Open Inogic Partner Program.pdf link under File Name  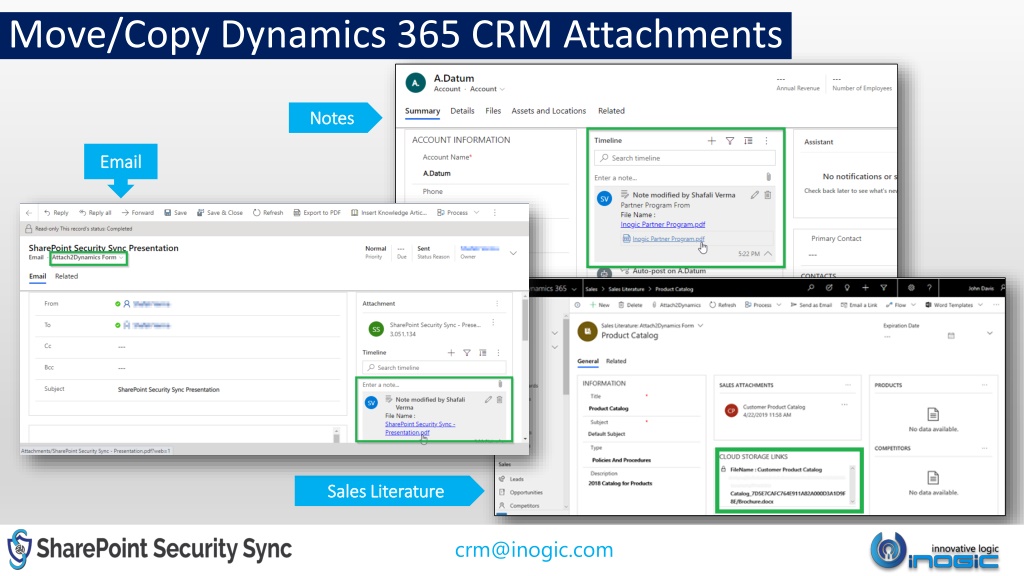coord(663,225)
